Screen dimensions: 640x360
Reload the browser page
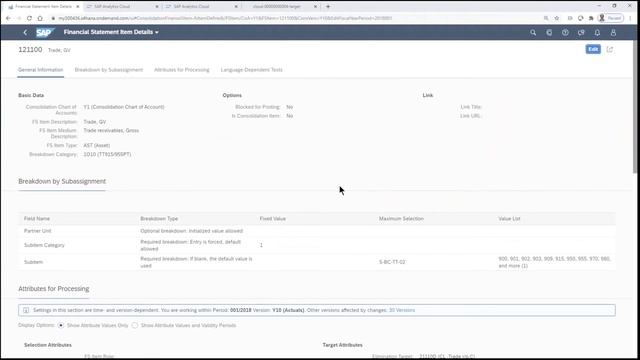(x=29, y=18)
